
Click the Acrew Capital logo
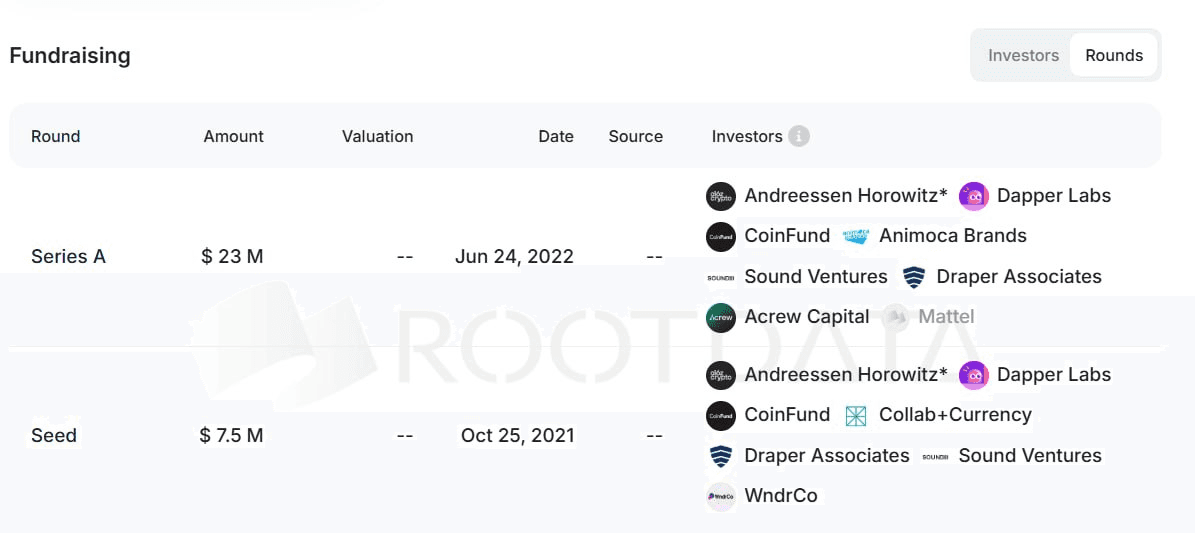[720, 318]
